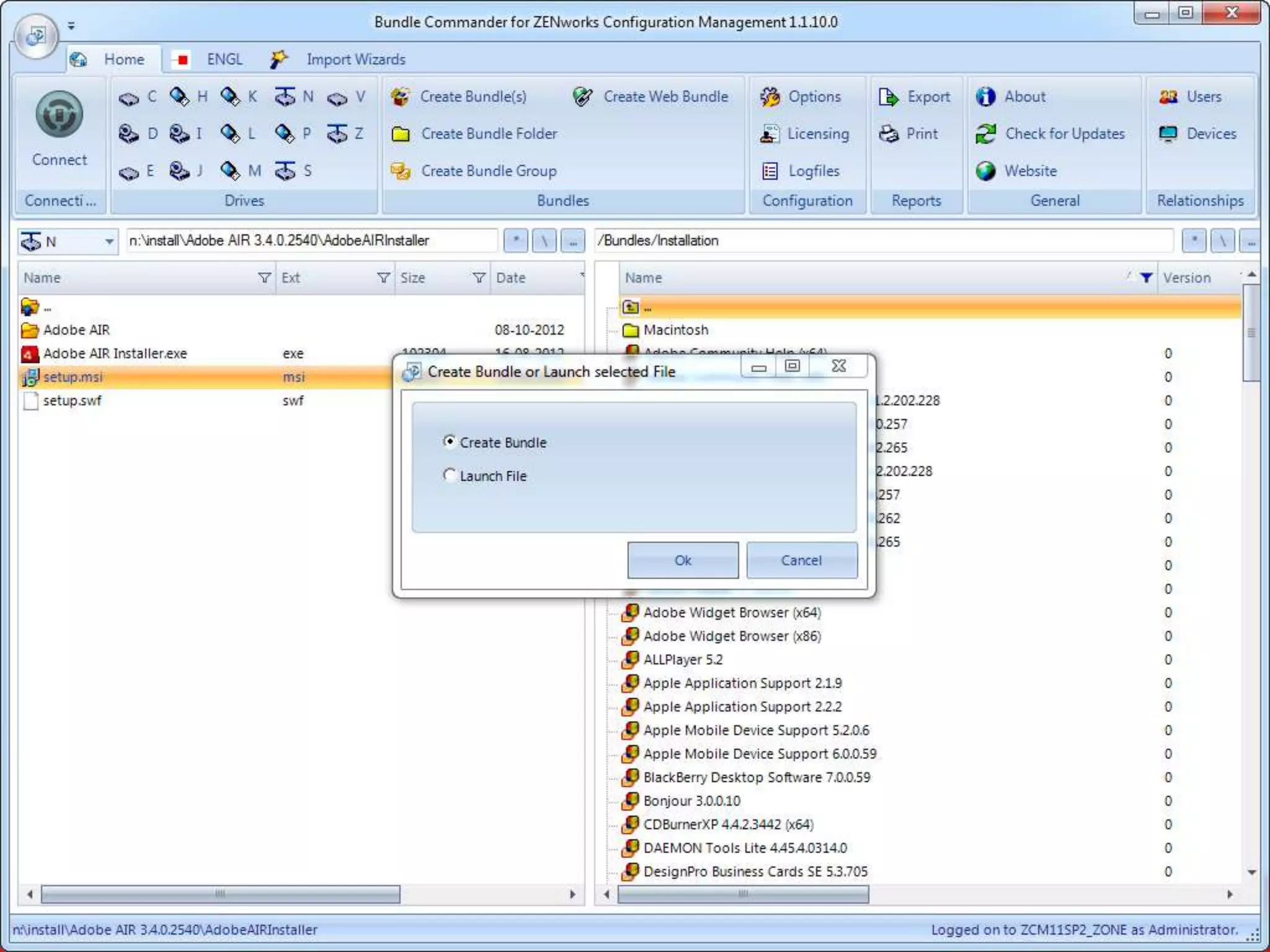Select the Launch File radio option
The height and width of the screenshot is (952, 1270).
click(x=450, y=475)
